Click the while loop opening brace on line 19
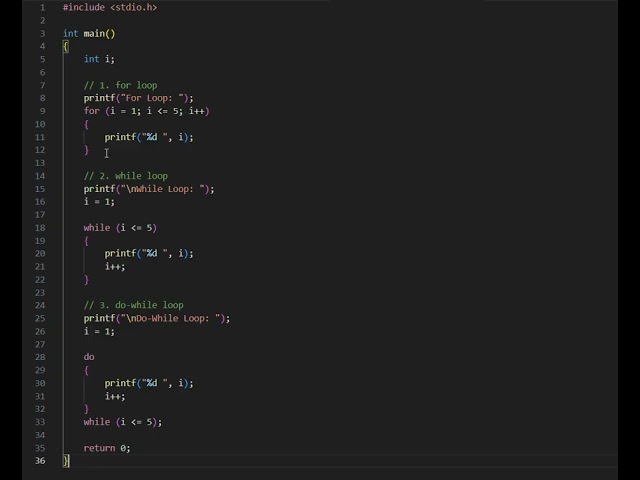The image size is (640, 480). coord(87,241)
